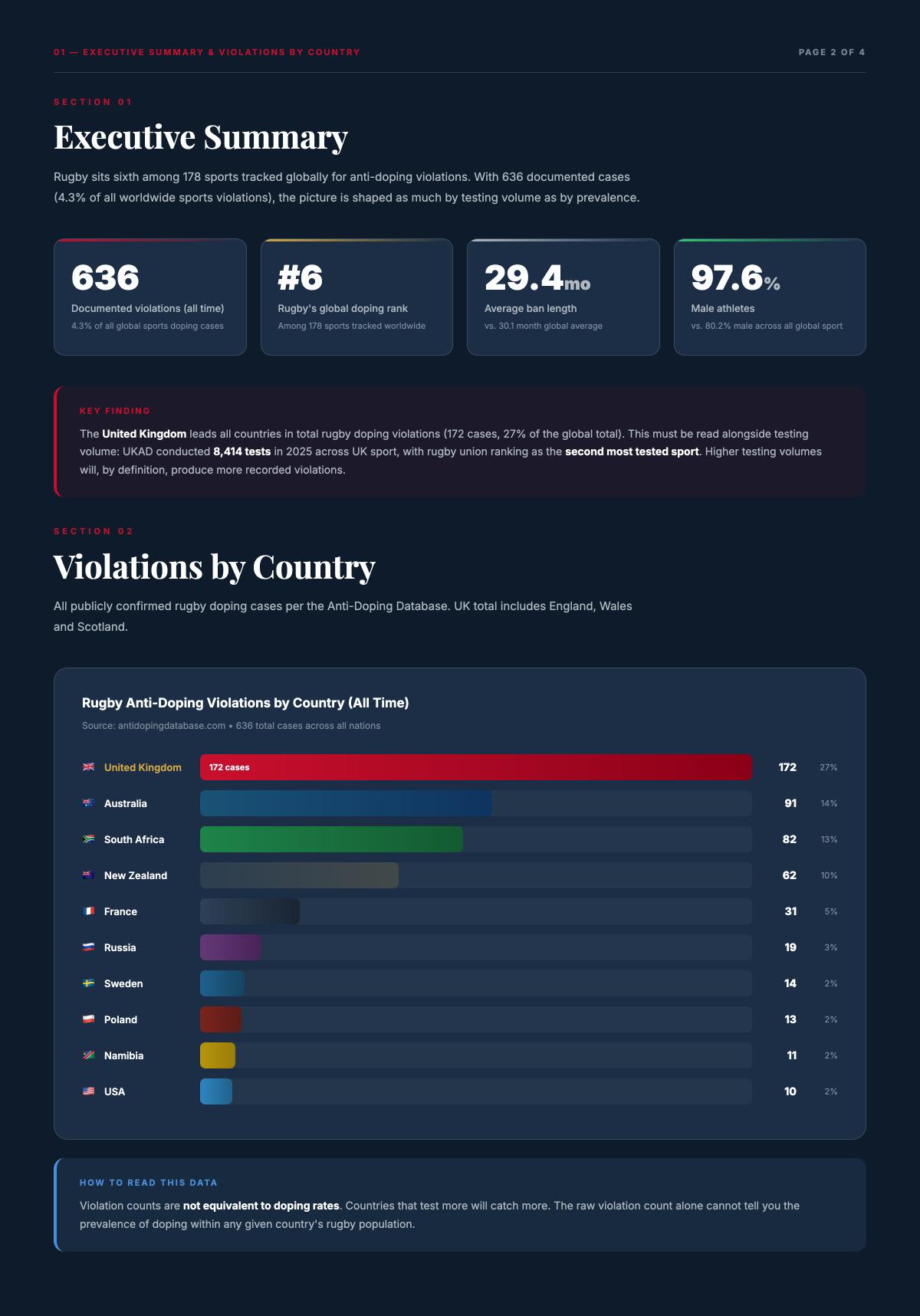Select the dark red Poland bar
The image size is (920, 1316).
[221, 1019]
